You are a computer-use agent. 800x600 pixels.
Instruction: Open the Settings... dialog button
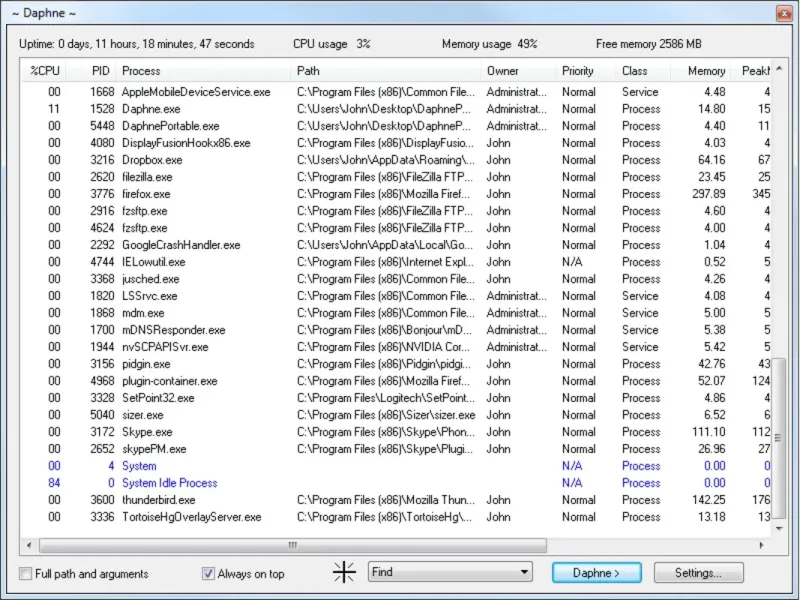pos(698,572)
